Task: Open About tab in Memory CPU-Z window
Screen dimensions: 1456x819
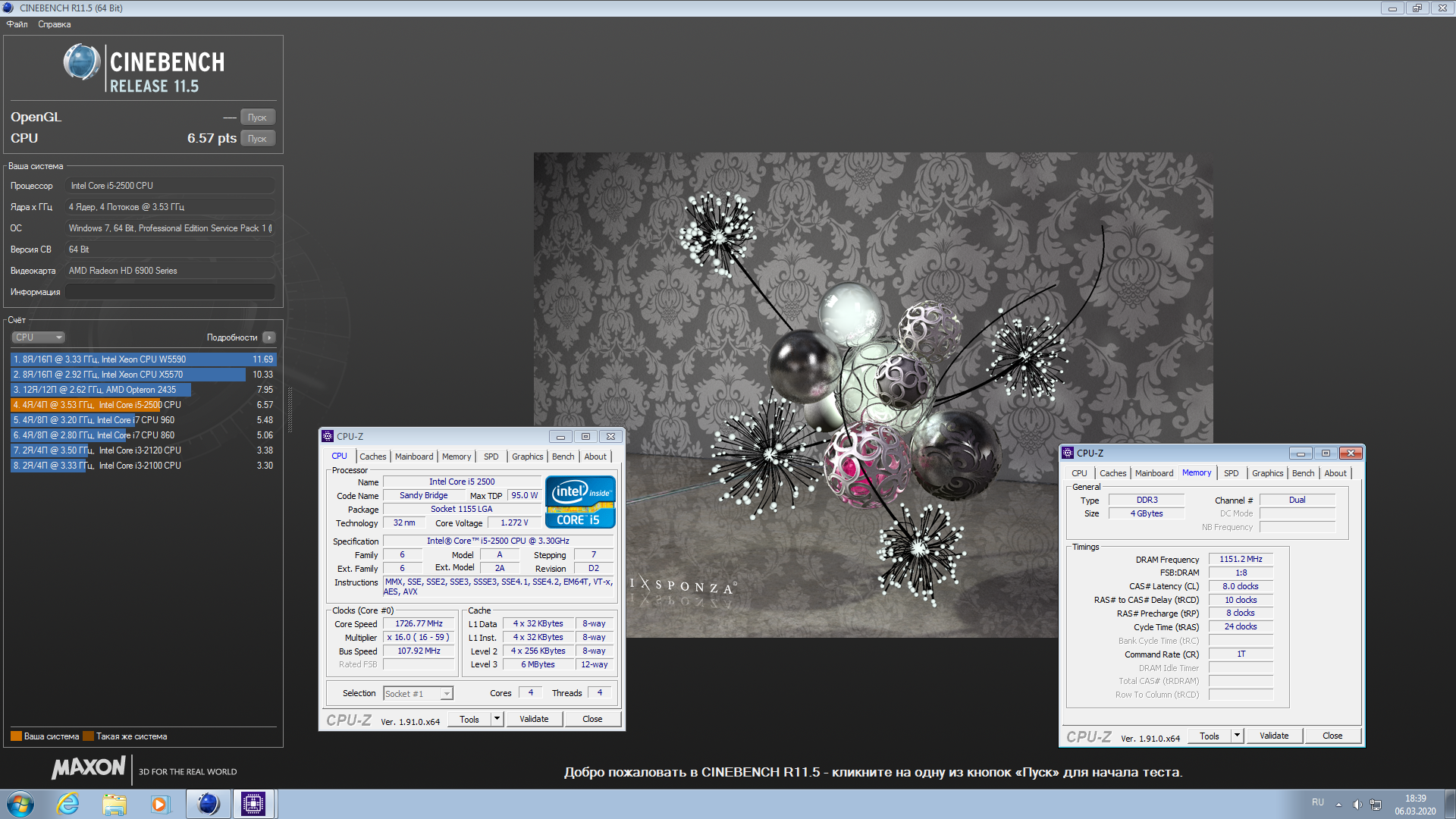Action: (1335, 473)
